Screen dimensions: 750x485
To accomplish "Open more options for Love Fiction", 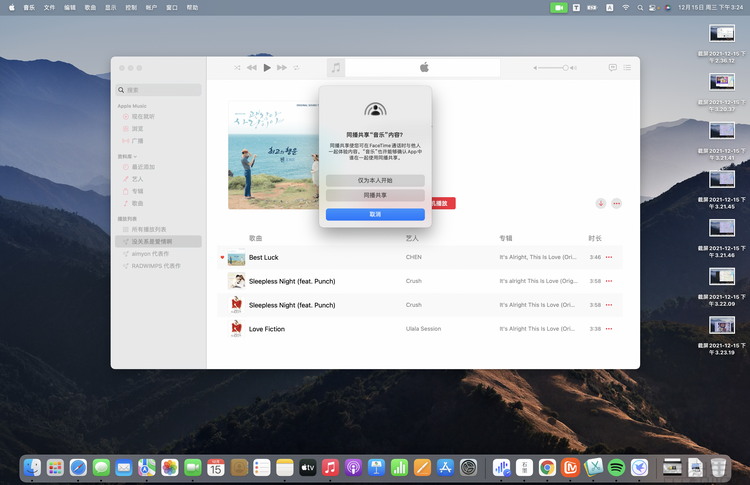I will pyautogui.click(x=609, y=329).
